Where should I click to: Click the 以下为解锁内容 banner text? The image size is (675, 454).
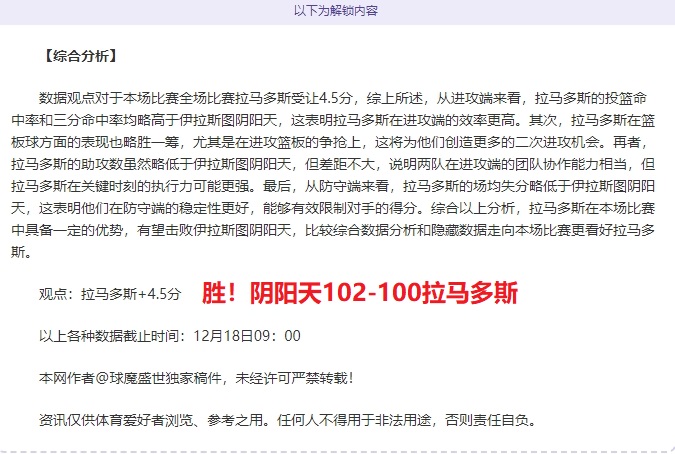[x=336, y=10]
